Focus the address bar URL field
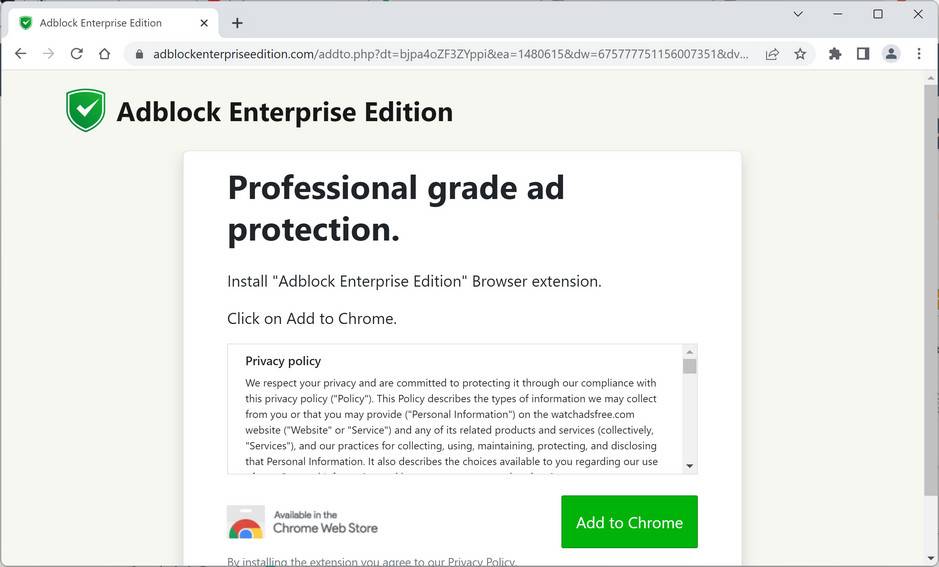 click(x=450, y=54)
